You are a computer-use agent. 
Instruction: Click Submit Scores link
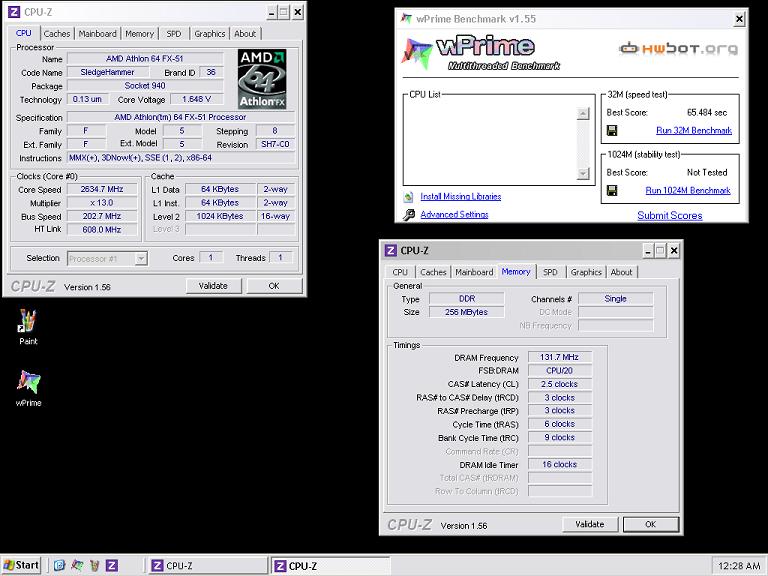tap(670, 216)
